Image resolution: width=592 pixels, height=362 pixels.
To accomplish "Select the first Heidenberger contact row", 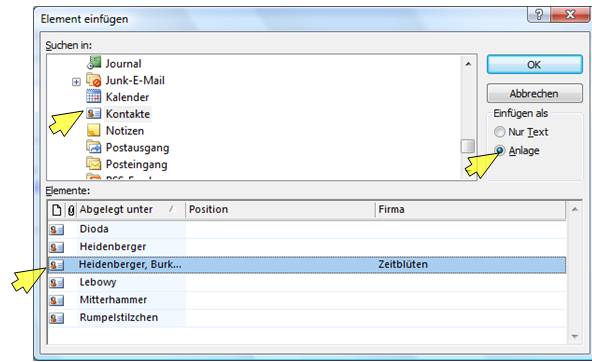I will (307, 247).
